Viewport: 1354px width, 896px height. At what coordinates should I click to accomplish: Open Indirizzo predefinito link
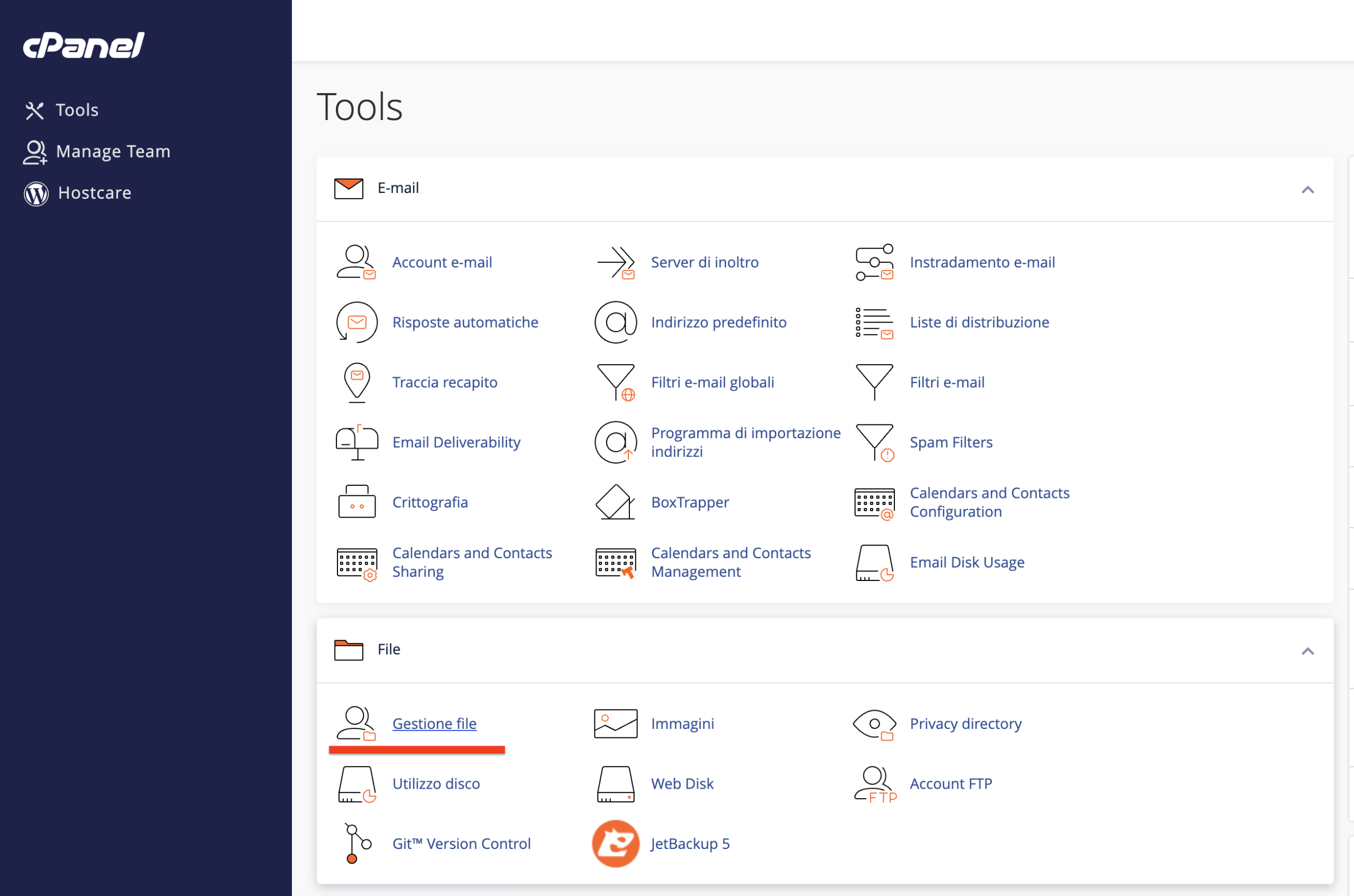(x=719, y=322)
